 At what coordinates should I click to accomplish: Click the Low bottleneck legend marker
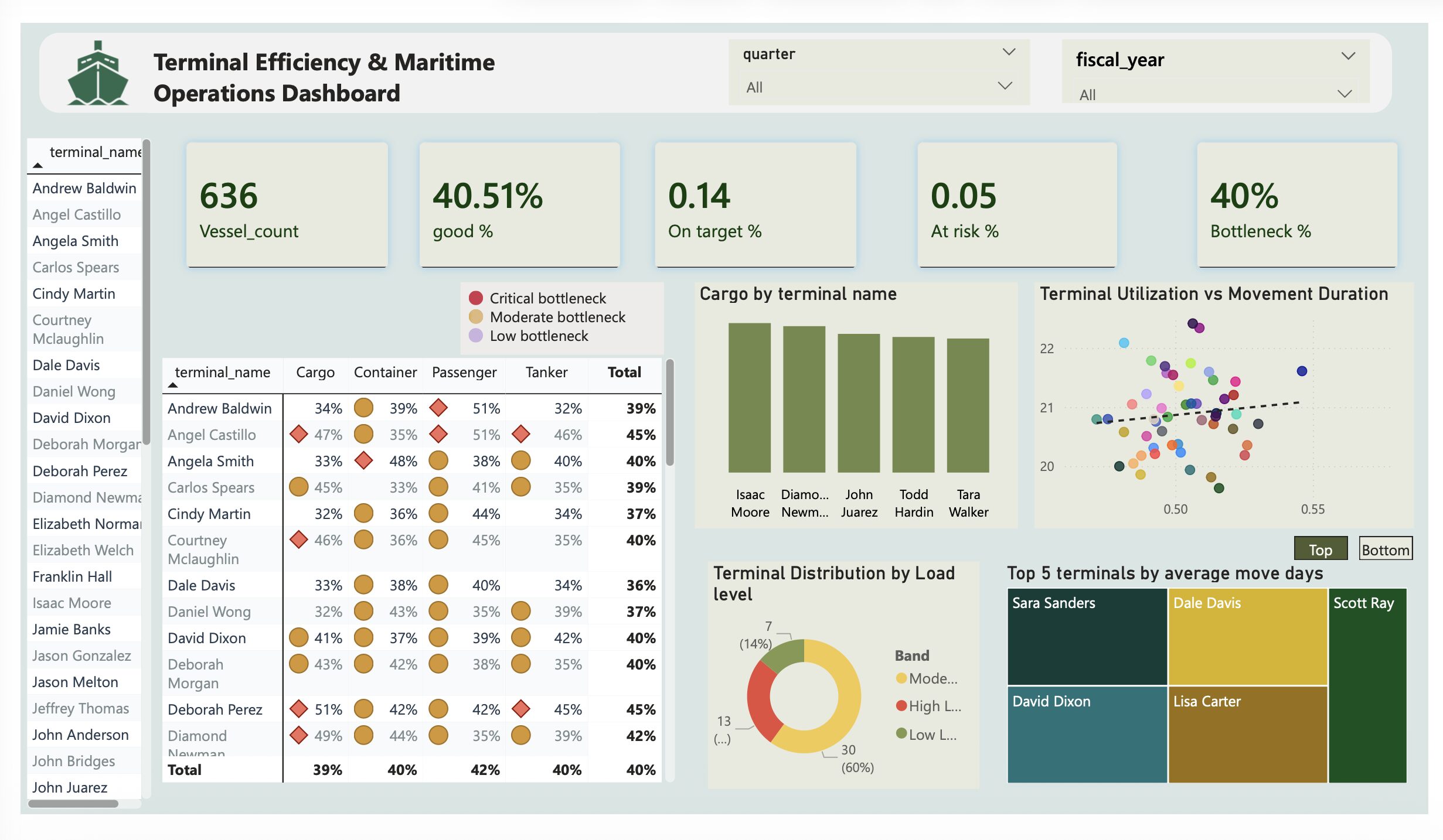476,336
